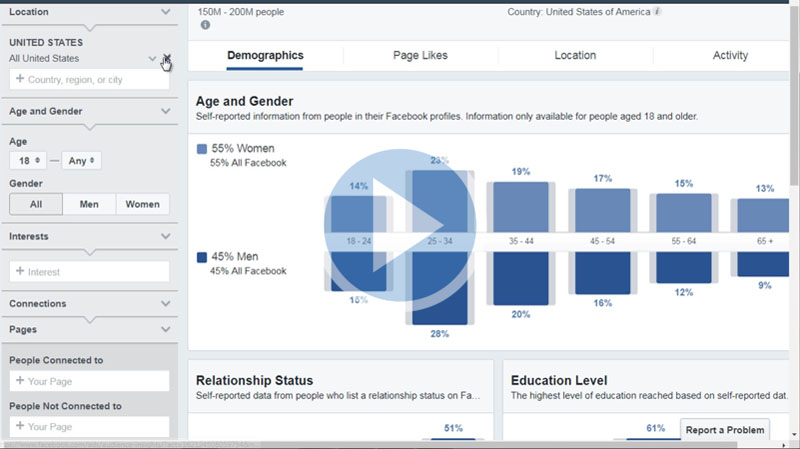
Task: Remove United States location with X icon
Action: tap(167, 59)
